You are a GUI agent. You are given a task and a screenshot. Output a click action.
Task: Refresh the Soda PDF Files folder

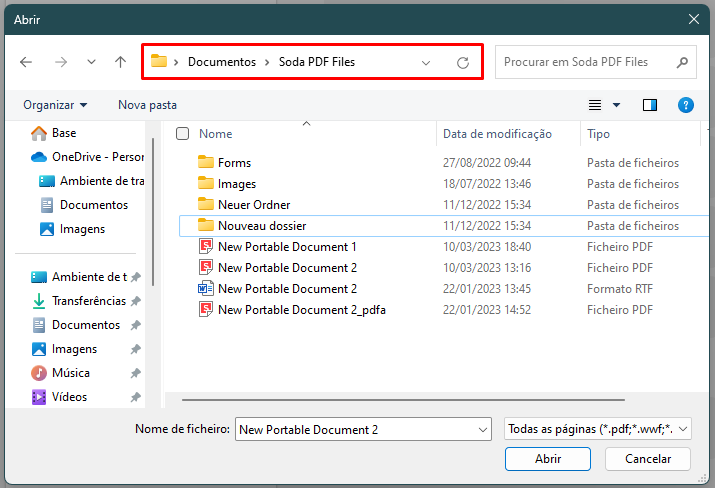(x=463, y=62)
